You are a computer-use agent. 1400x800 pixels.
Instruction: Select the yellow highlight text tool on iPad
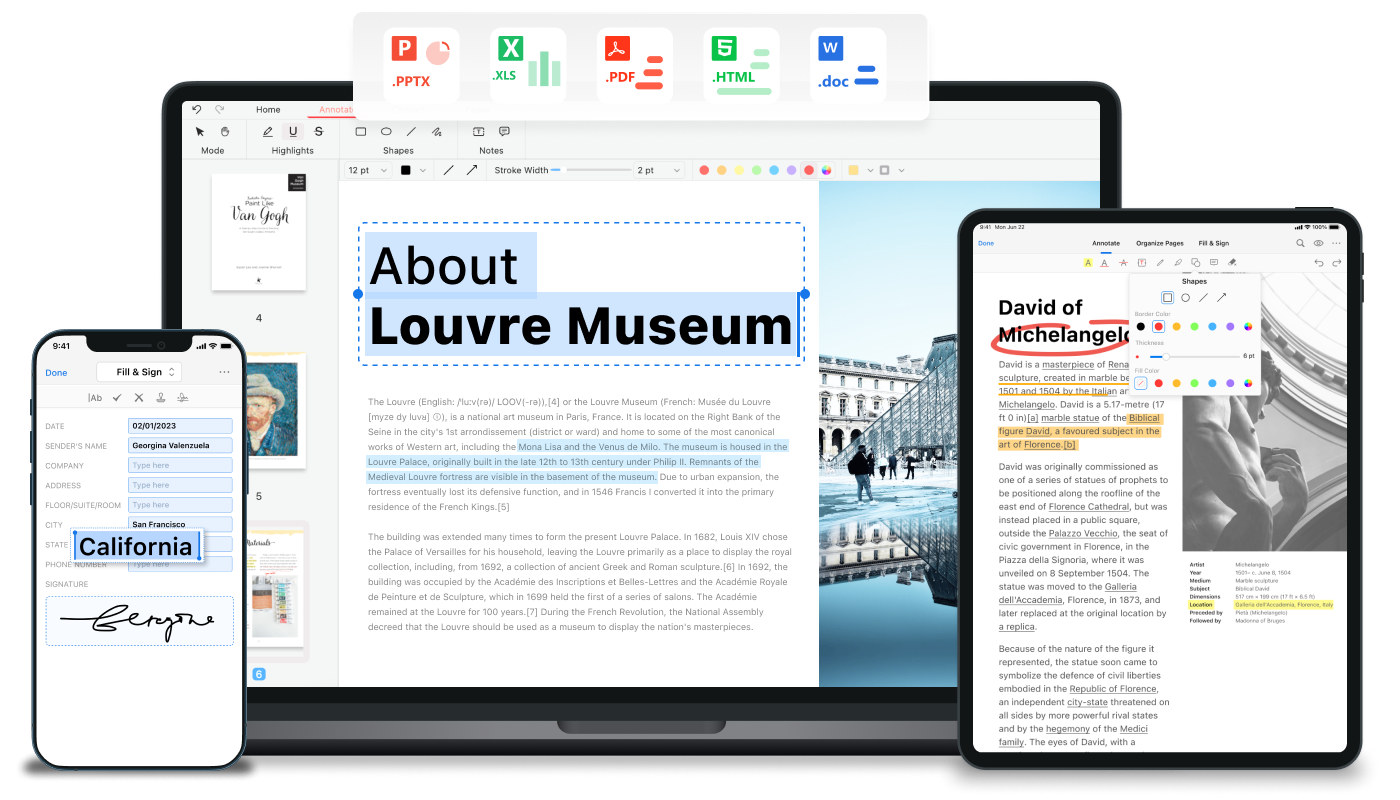(x=1087, y=262)
